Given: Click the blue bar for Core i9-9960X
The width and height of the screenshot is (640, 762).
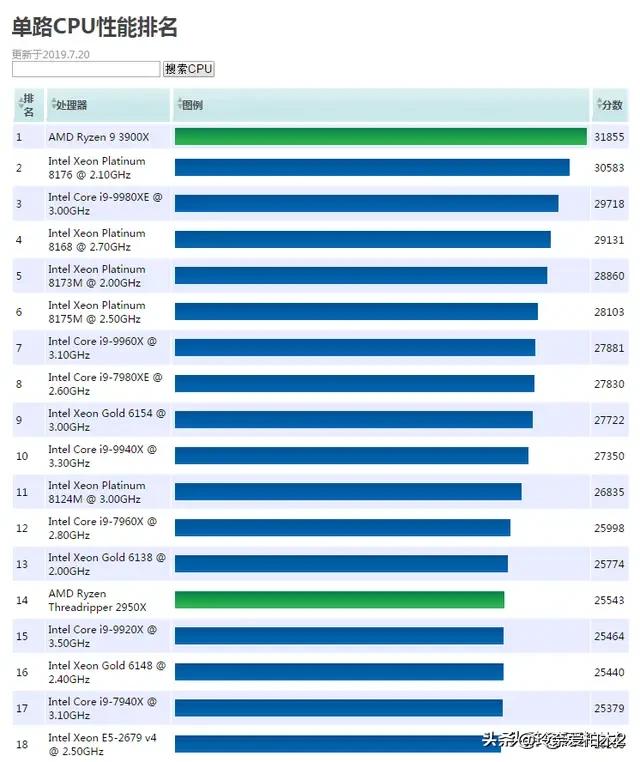Looking at the screenshot, I should pyautogui.click(x=355, y=347).
